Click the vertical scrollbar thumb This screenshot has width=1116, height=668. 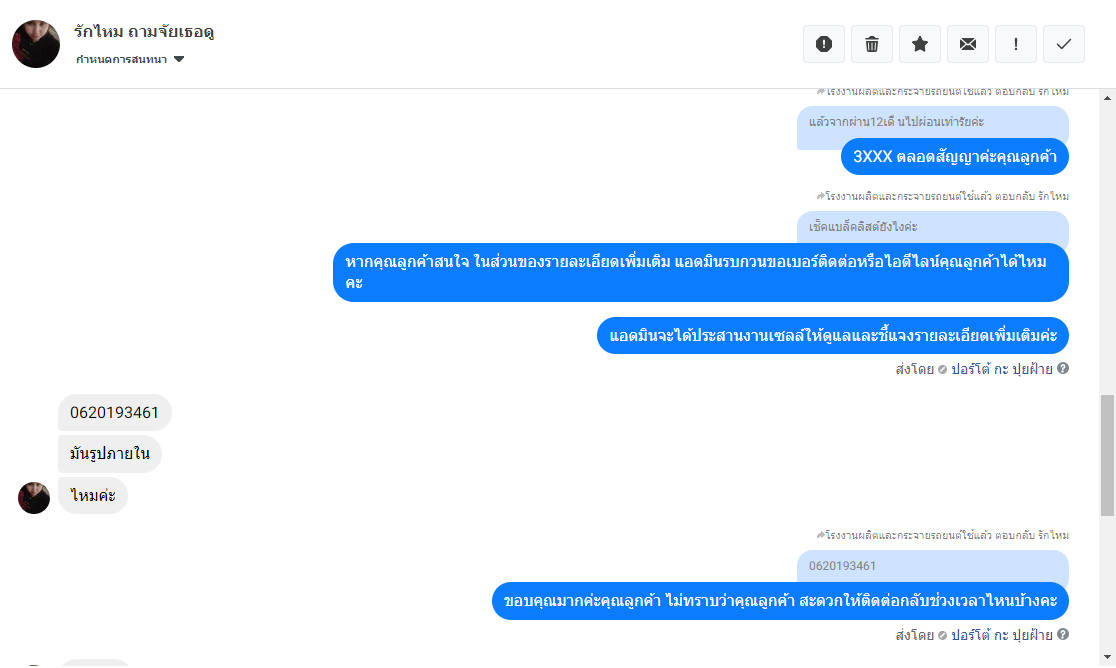coord(1107,455)
